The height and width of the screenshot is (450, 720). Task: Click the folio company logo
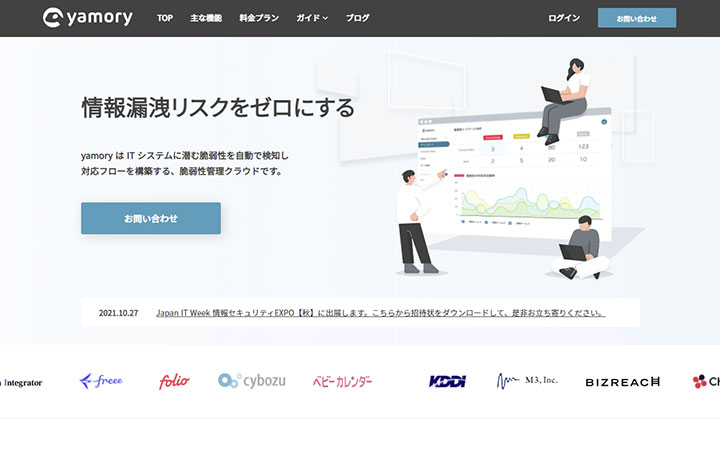pos(174,381)
